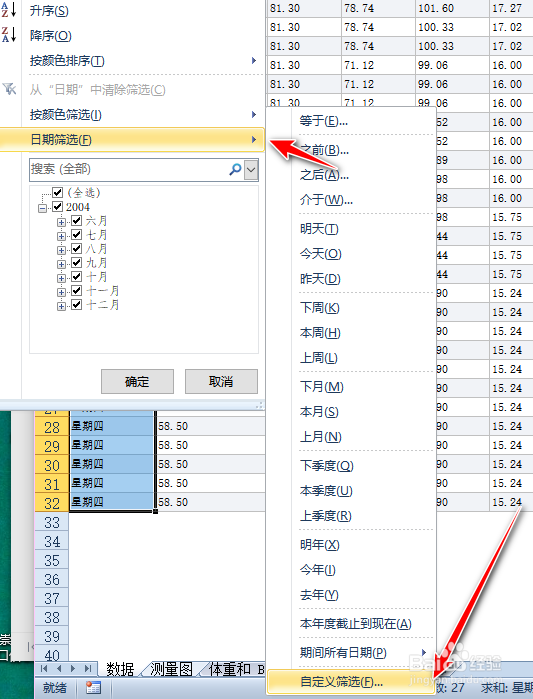The height and width of the screenshot is (699, 533).
Task: Expand the 十一月 tree node
Action: point(62,292)
